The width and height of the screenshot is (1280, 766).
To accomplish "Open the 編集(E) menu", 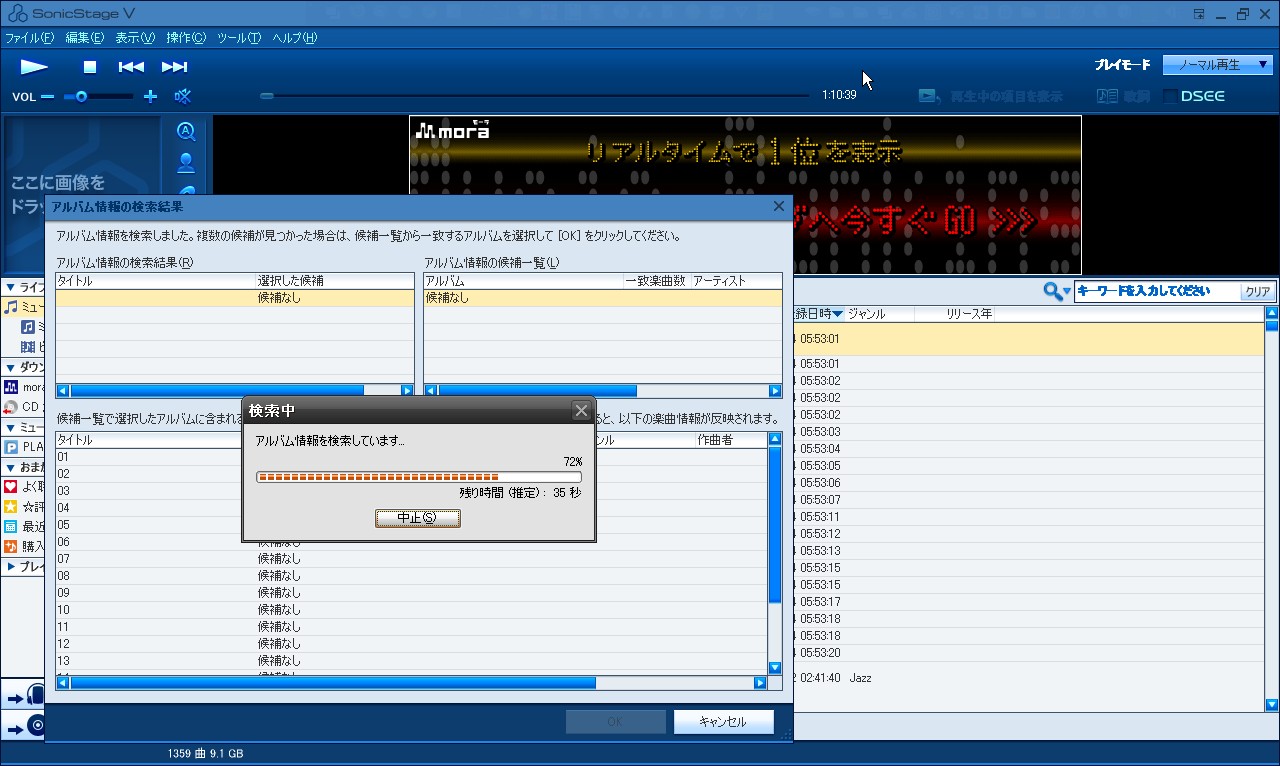I will pos(84,38).
